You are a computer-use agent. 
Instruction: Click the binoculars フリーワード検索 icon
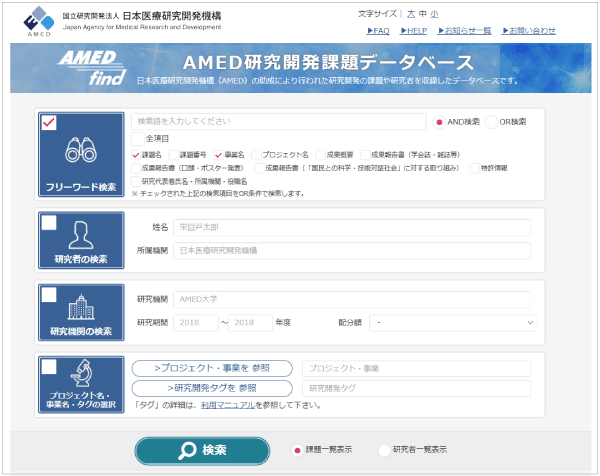(x=80, y=150)
